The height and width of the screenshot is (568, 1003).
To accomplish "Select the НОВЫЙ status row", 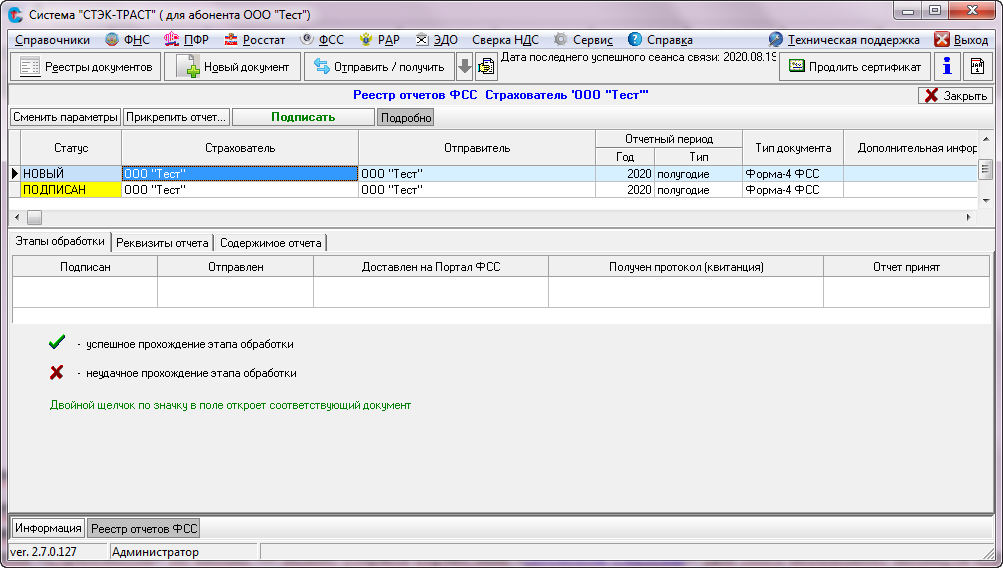I will coord(71,173).
